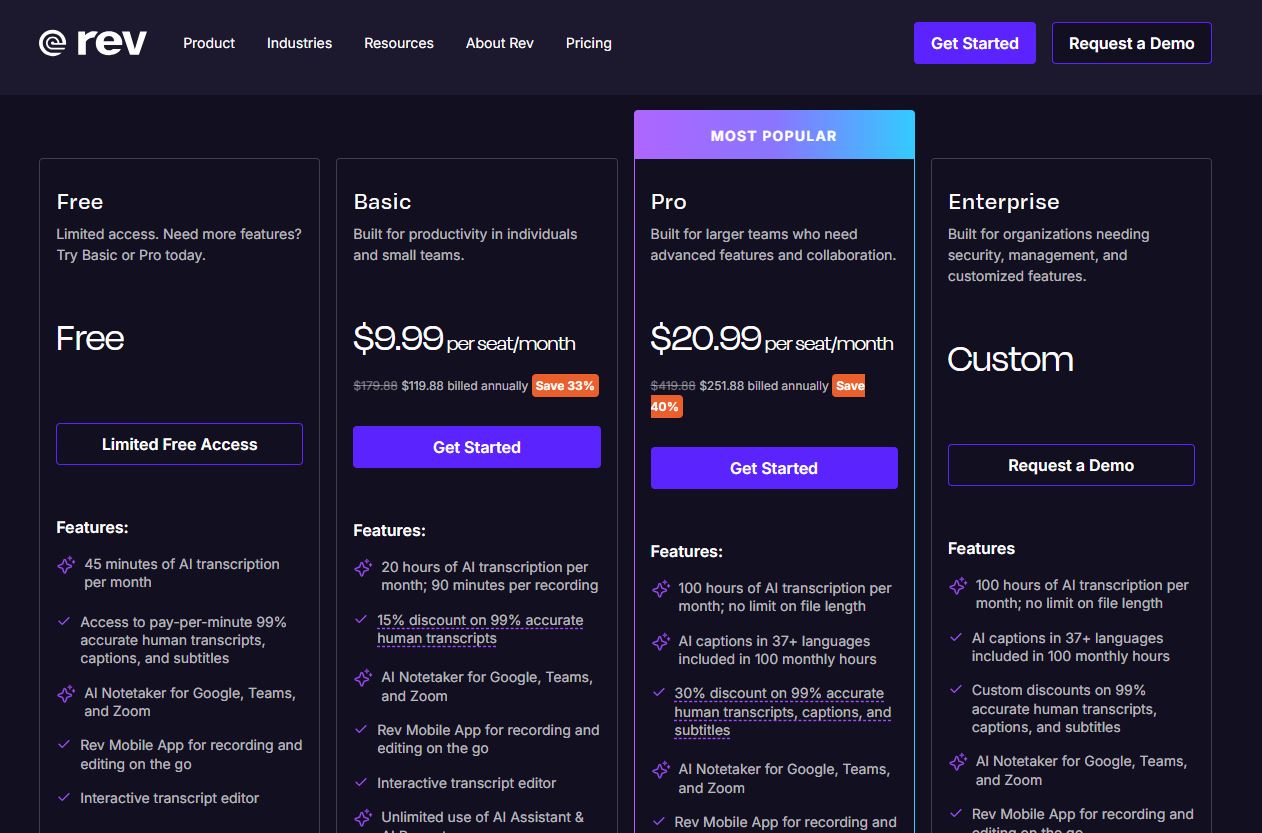
Task: Click the sparkle icon by Enterprise's AI Notetaker feature
Action: 956,761
